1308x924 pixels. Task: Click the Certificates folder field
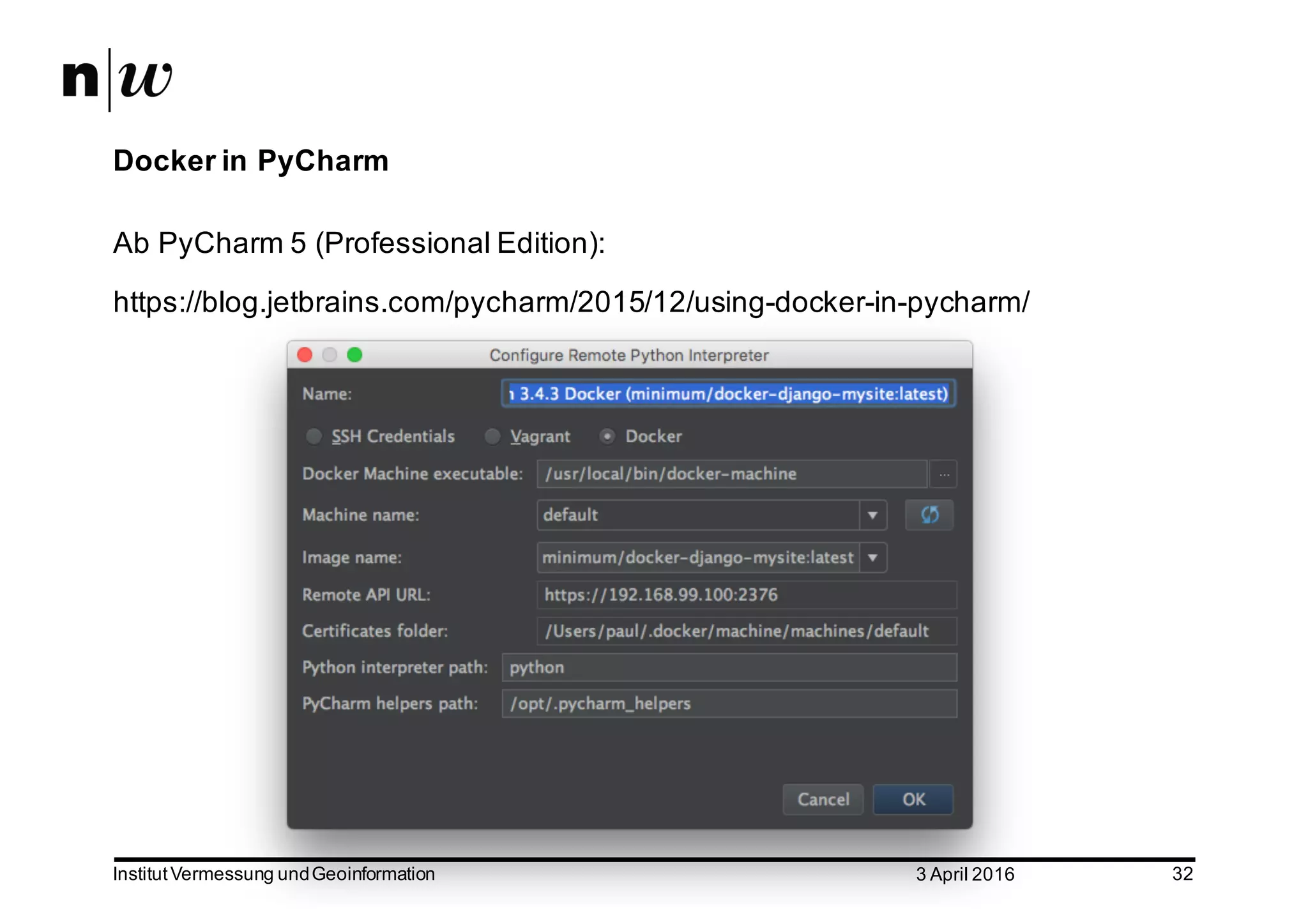pos(747,631)
